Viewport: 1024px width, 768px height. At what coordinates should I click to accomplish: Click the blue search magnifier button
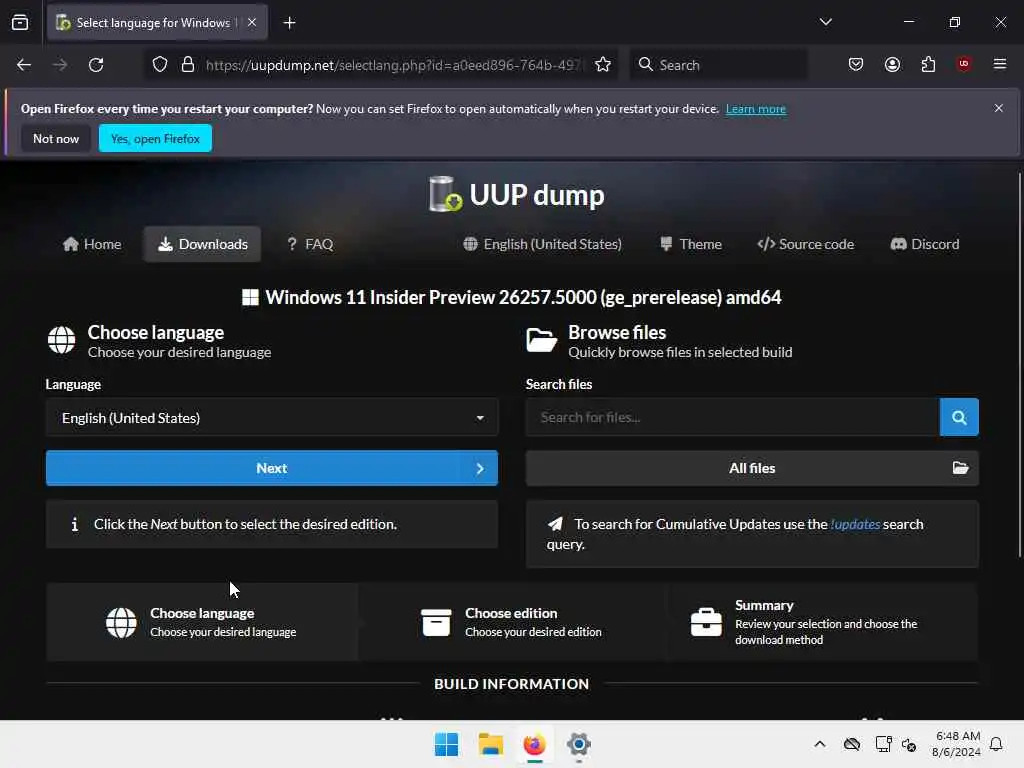coord(959,417)
